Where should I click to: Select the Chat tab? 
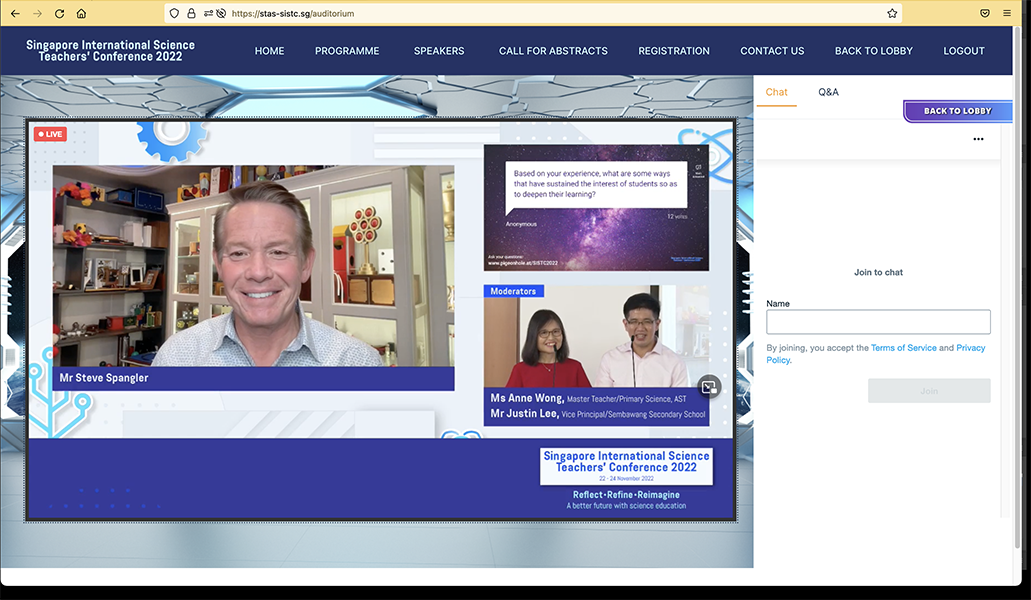point(776,92)
